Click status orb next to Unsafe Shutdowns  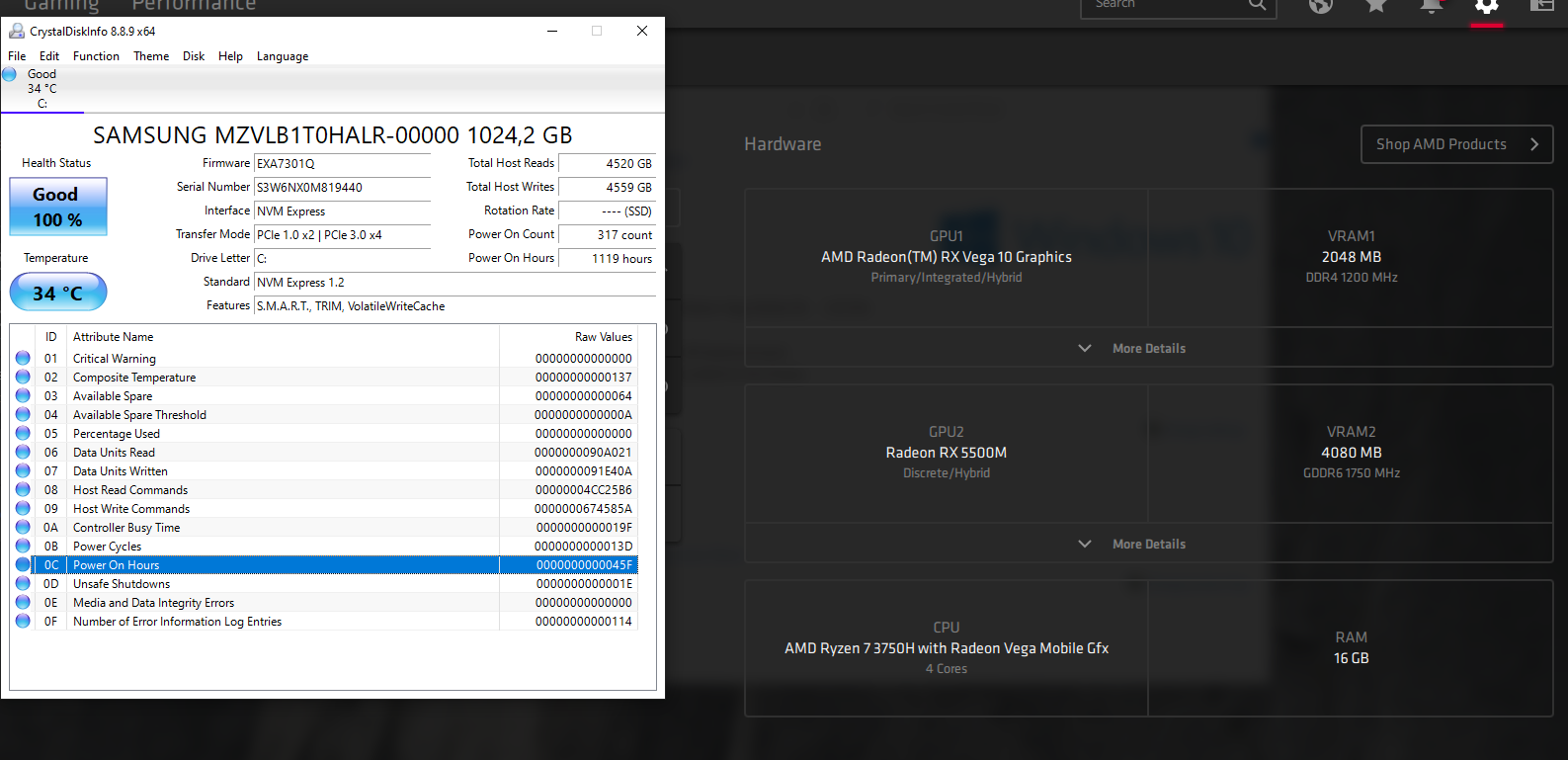point(23,583)
